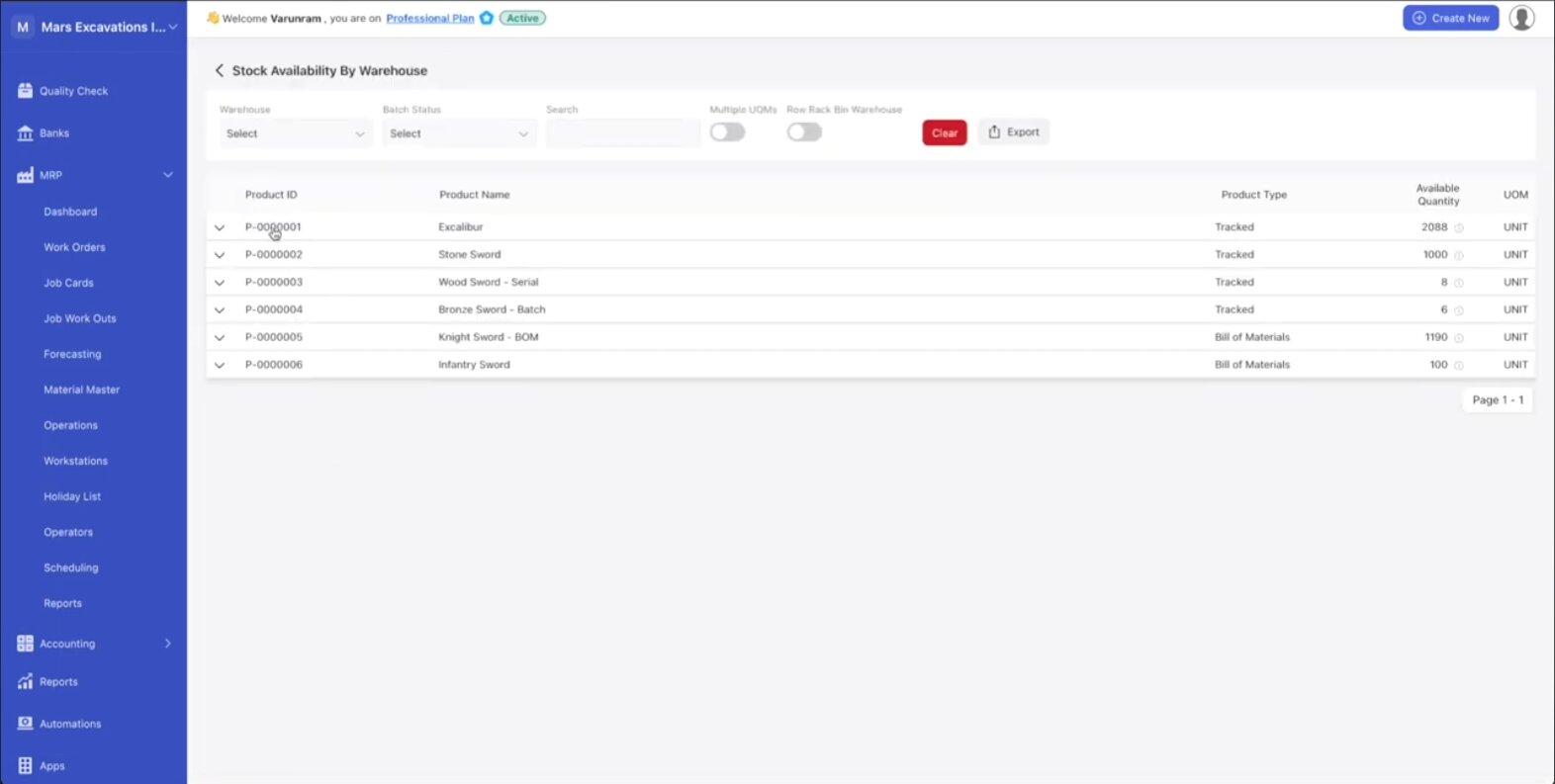Open the Professional Plan link

[429, 18]
